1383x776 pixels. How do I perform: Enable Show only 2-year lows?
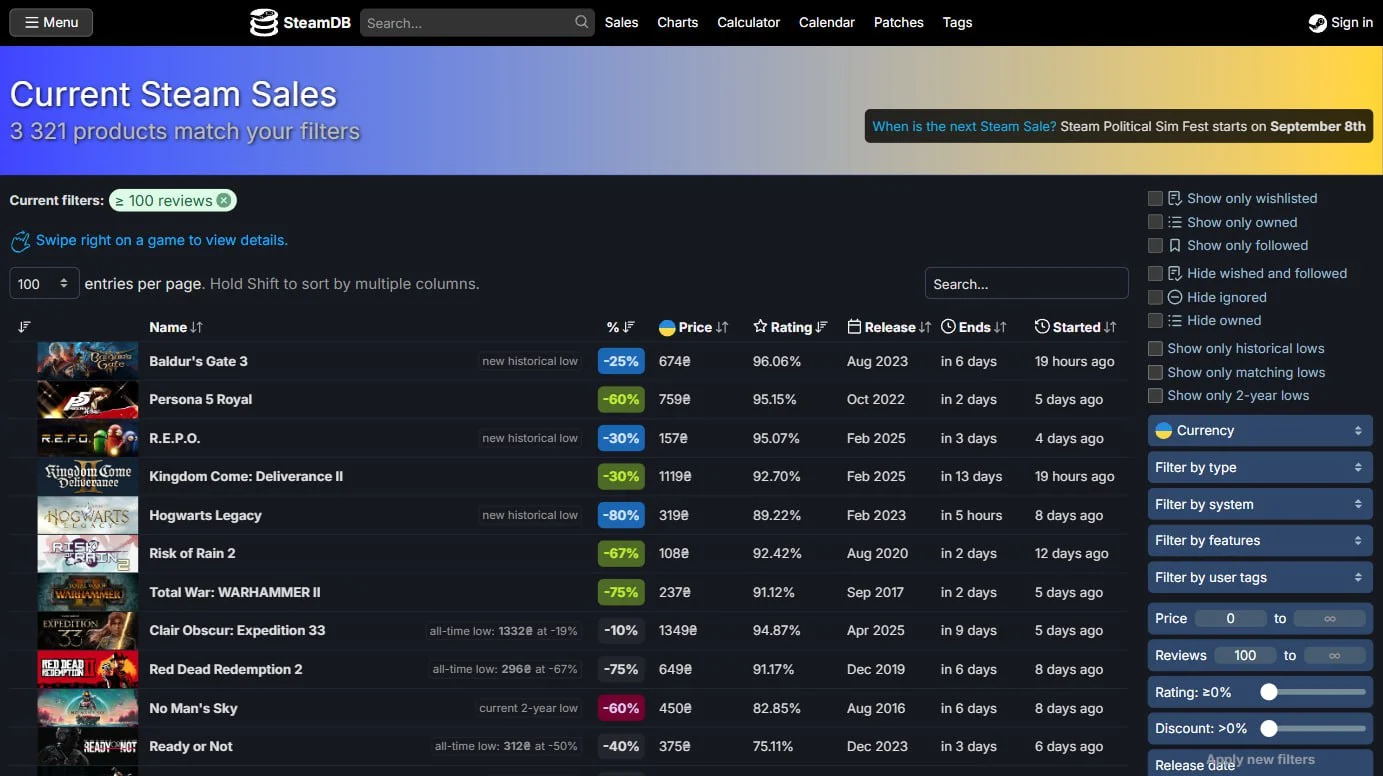(x=1155, y=395)
